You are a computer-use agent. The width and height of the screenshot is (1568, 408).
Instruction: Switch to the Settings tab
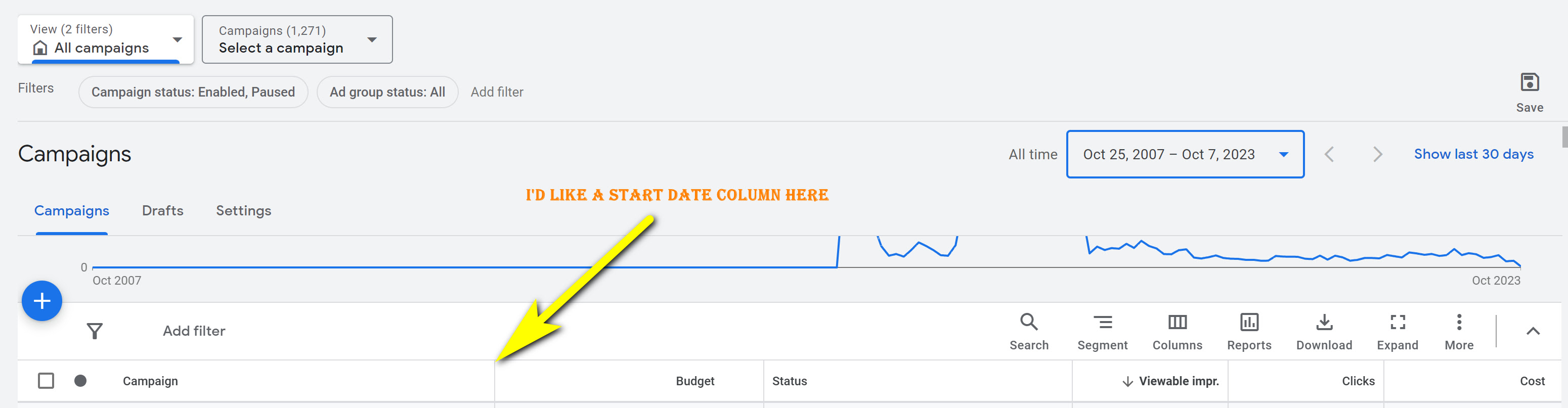point(243,211)
